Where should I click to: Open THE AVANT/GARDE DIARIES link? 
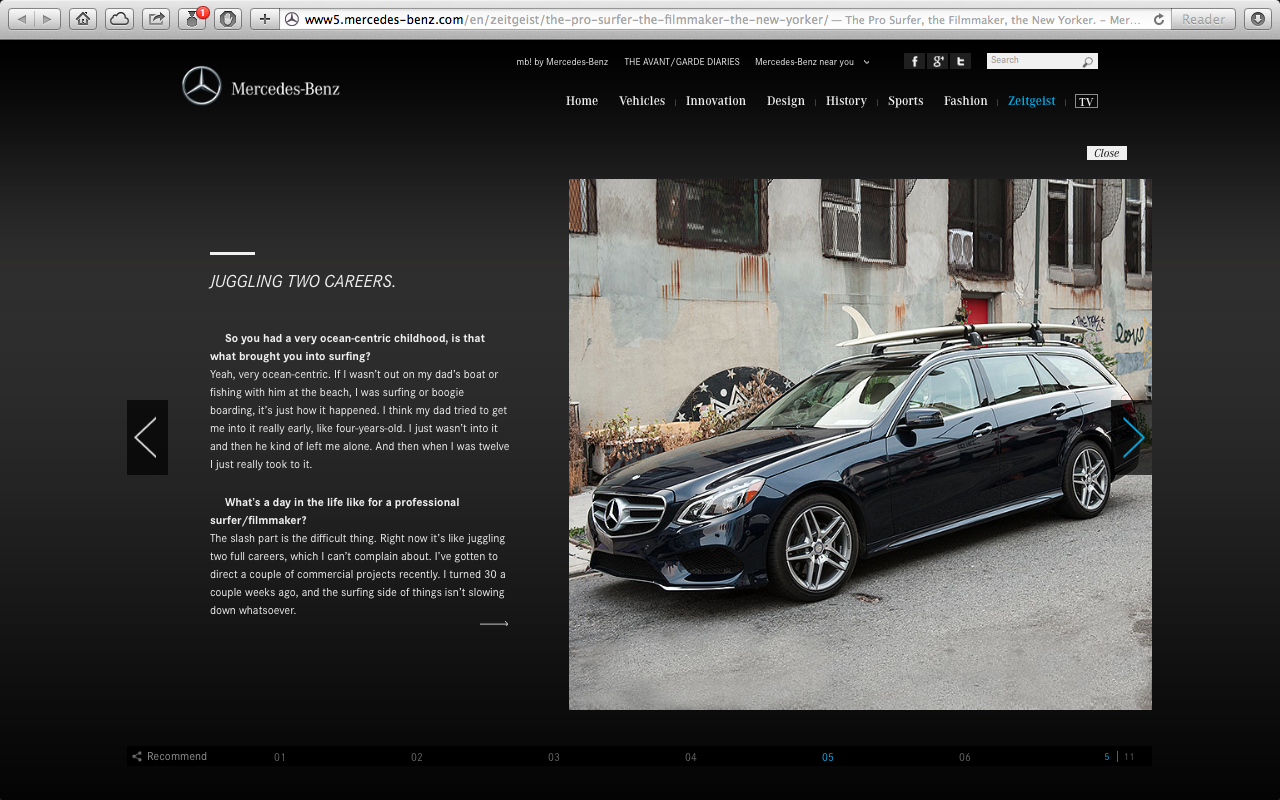point(682,62)
